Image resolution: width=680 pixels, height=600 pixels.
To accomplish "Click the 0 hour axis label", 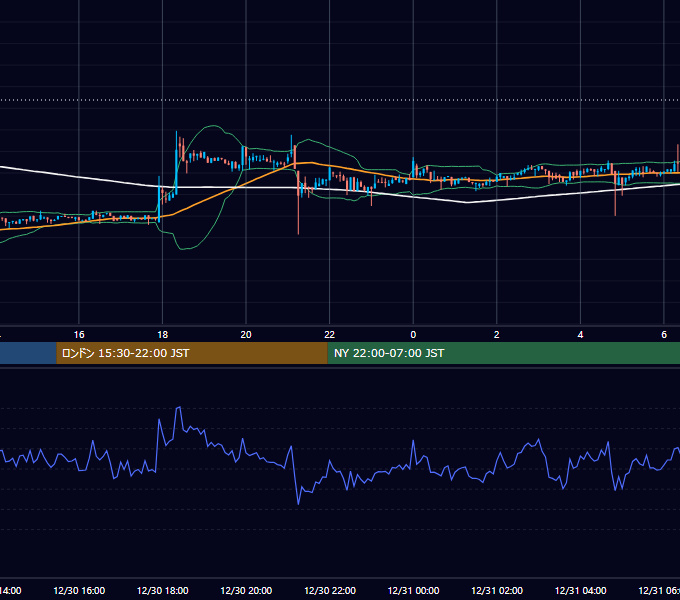I will (x=413, y=335).
